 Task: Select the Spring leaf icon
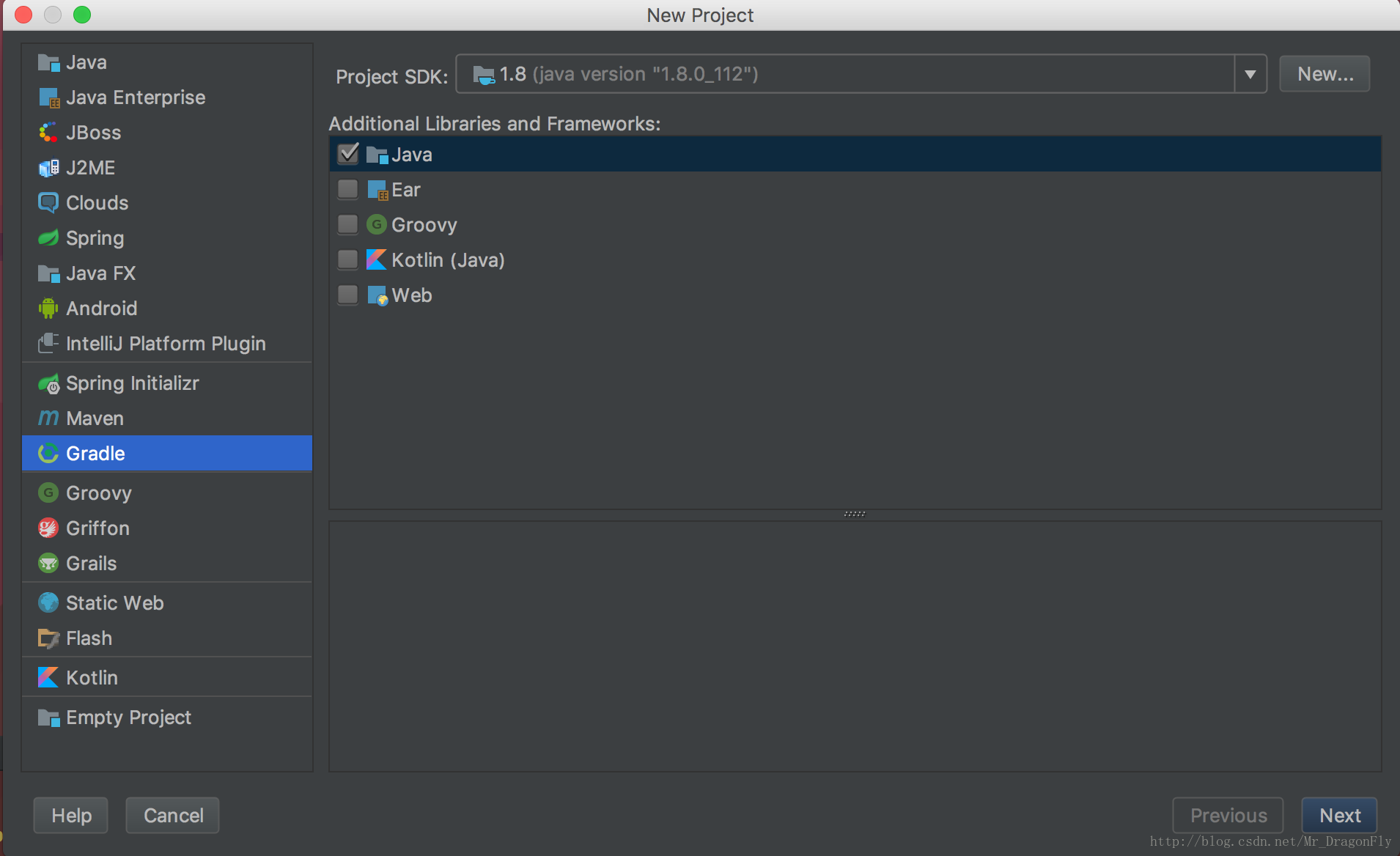48,238
